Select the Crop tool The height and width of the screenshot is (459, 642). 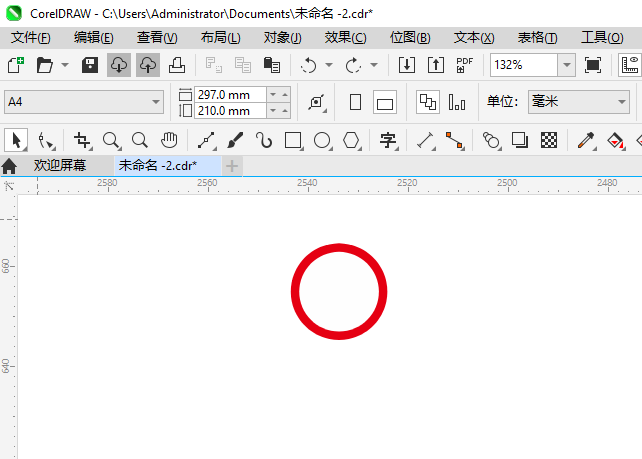82,140
